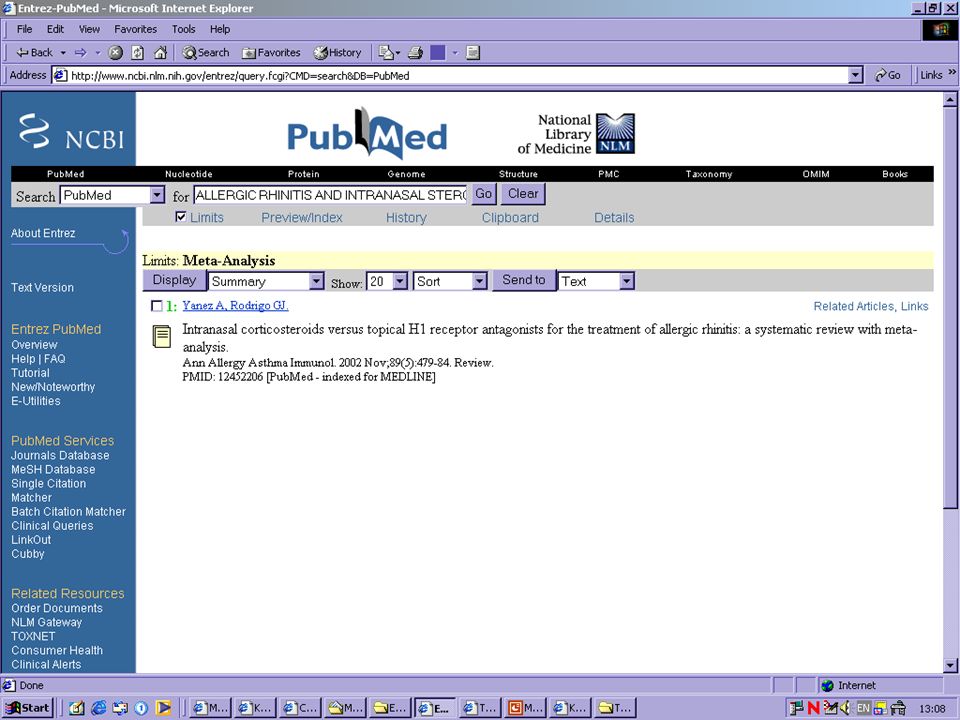Click the Go button next to search box

(484, 194)
